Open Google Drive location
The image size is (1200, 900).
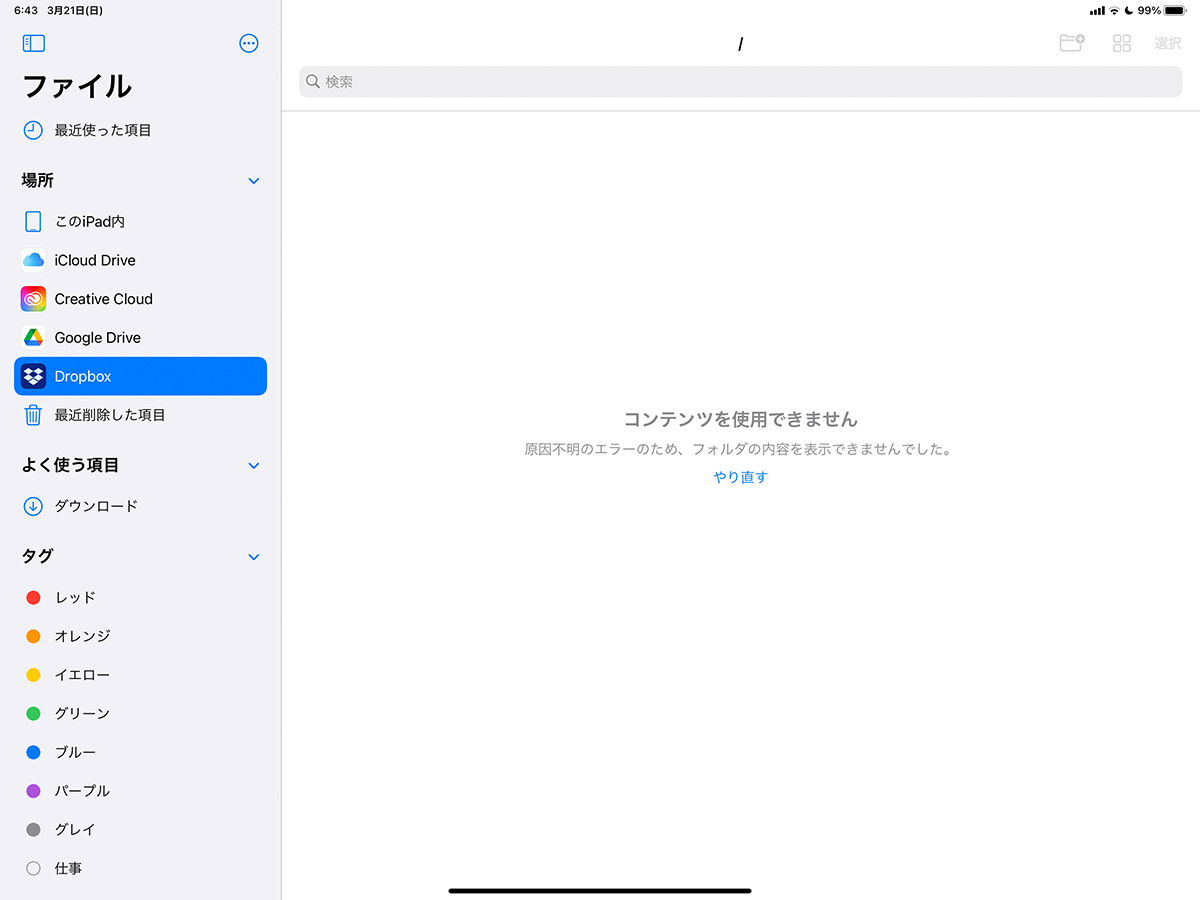97,338
